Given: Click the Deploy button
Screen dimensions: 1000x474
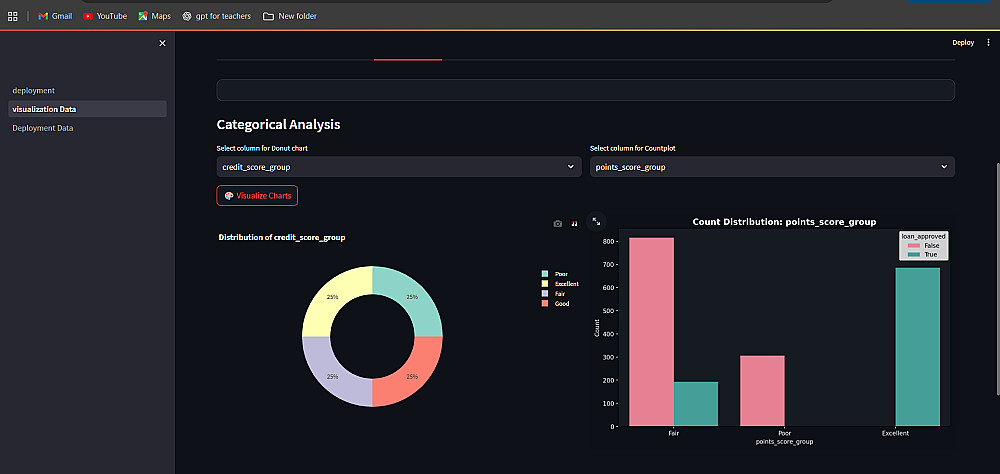Looking at the screenshot, I should point(963,43).
